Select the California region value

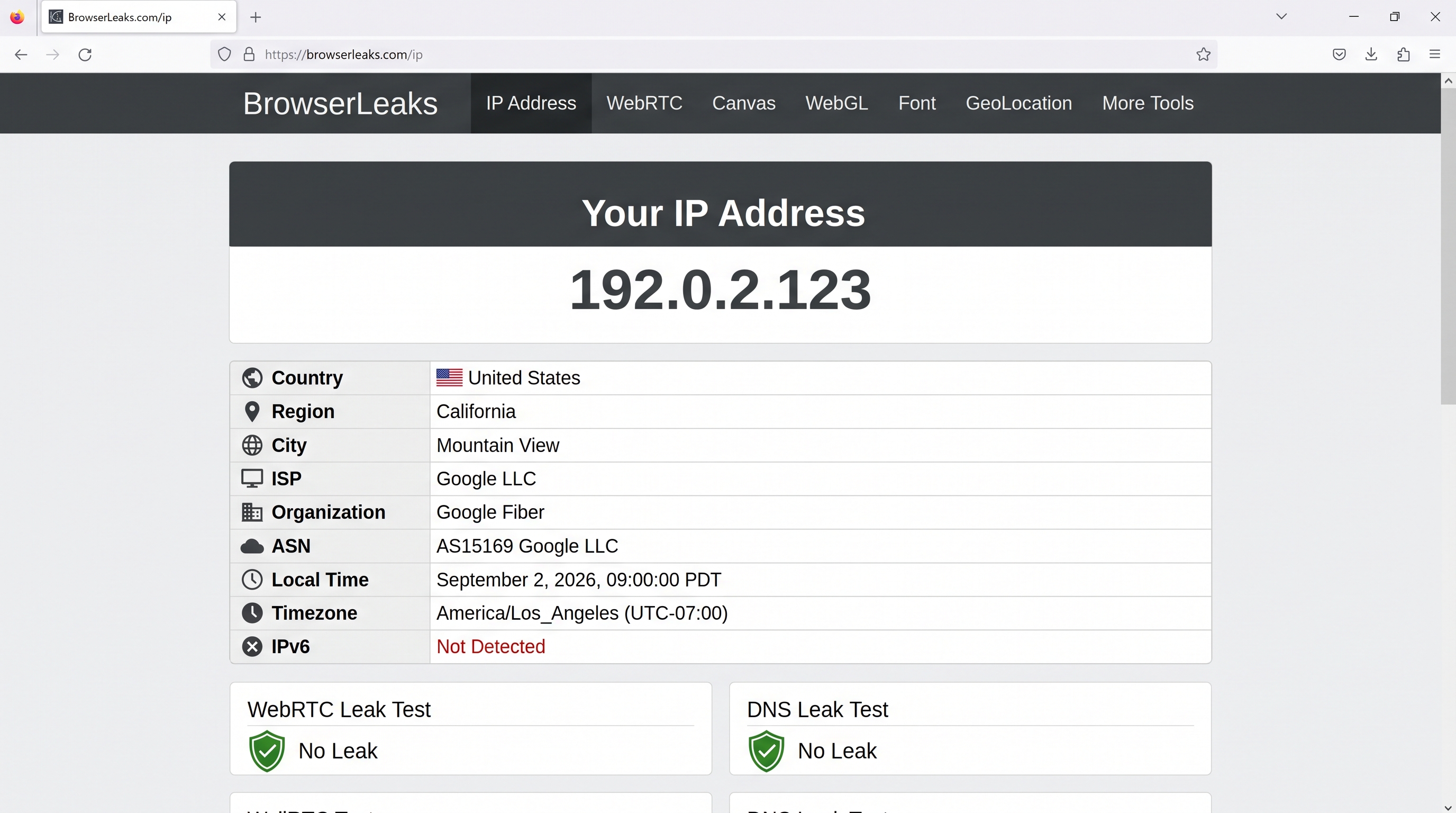coord(476,412)
